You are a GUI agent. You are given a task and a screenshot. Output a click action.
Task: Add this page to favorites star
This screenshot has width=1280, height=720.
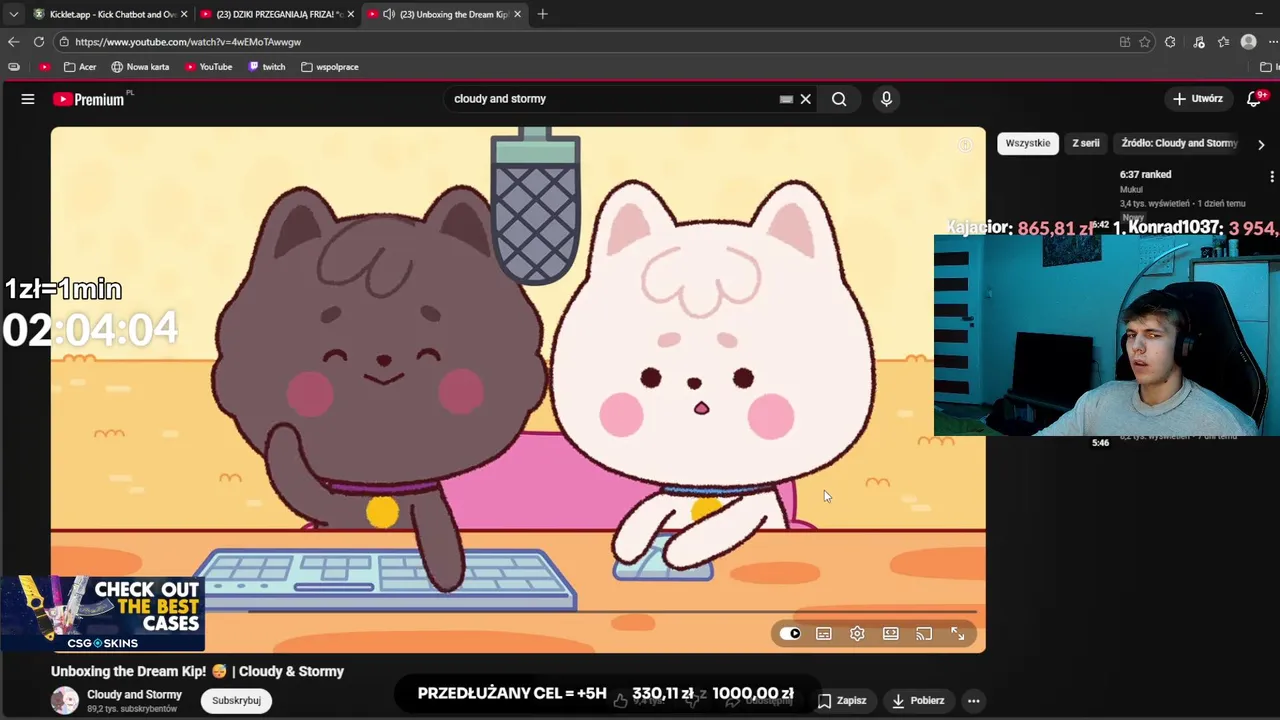[1145, 42]
